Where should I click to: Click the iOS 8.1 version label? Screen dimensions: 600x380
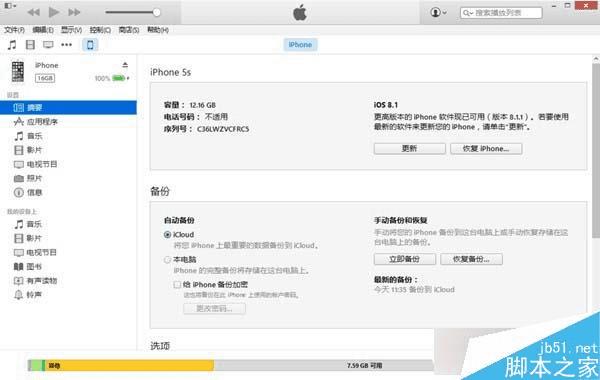(386, 105)
